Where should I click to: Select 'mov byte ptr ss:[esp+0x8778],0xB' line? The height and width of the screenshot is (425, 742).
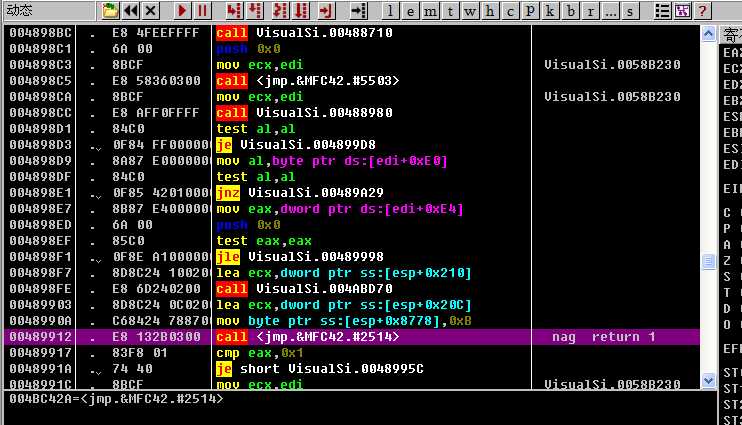coord(344,321)
